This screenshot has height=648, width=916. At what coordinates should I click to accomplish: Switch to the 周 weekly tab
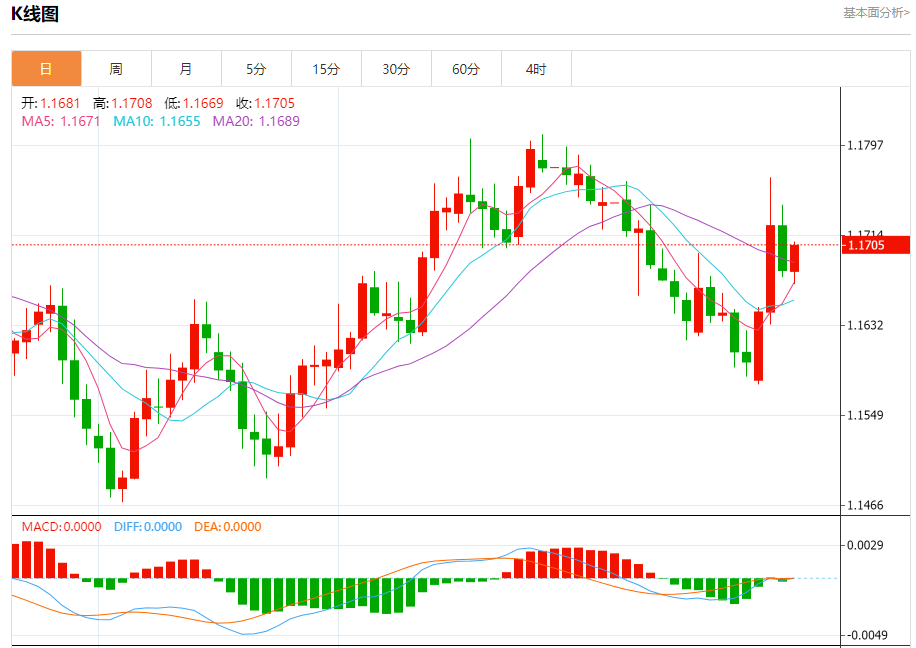pyautogui.click(x=116, y=69)
